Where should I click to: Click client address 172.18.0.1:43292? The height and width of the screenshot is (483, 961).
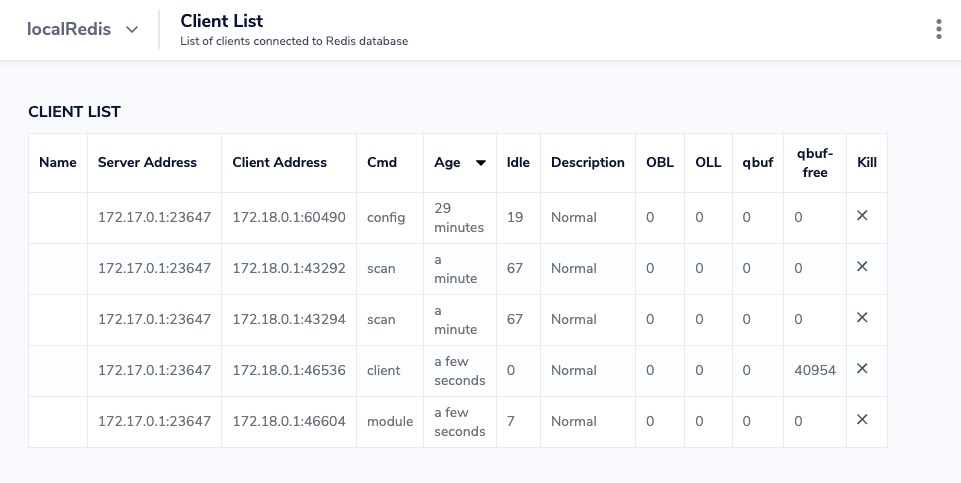[289, 268]
